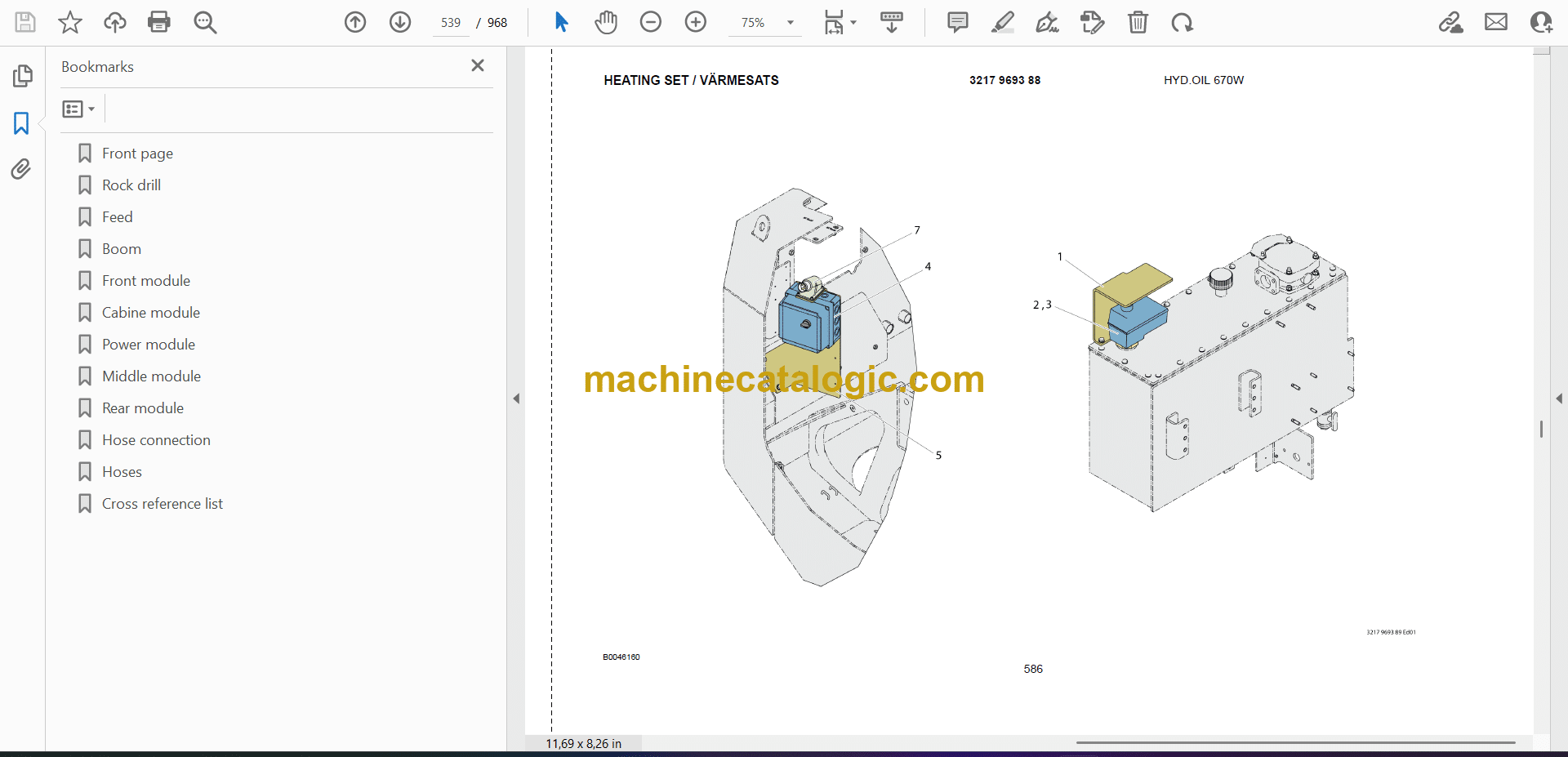This screenshot has height=757, width=1568.
Task: Click the horizontal scrollbar at bottom
Action: [1294, 743]
